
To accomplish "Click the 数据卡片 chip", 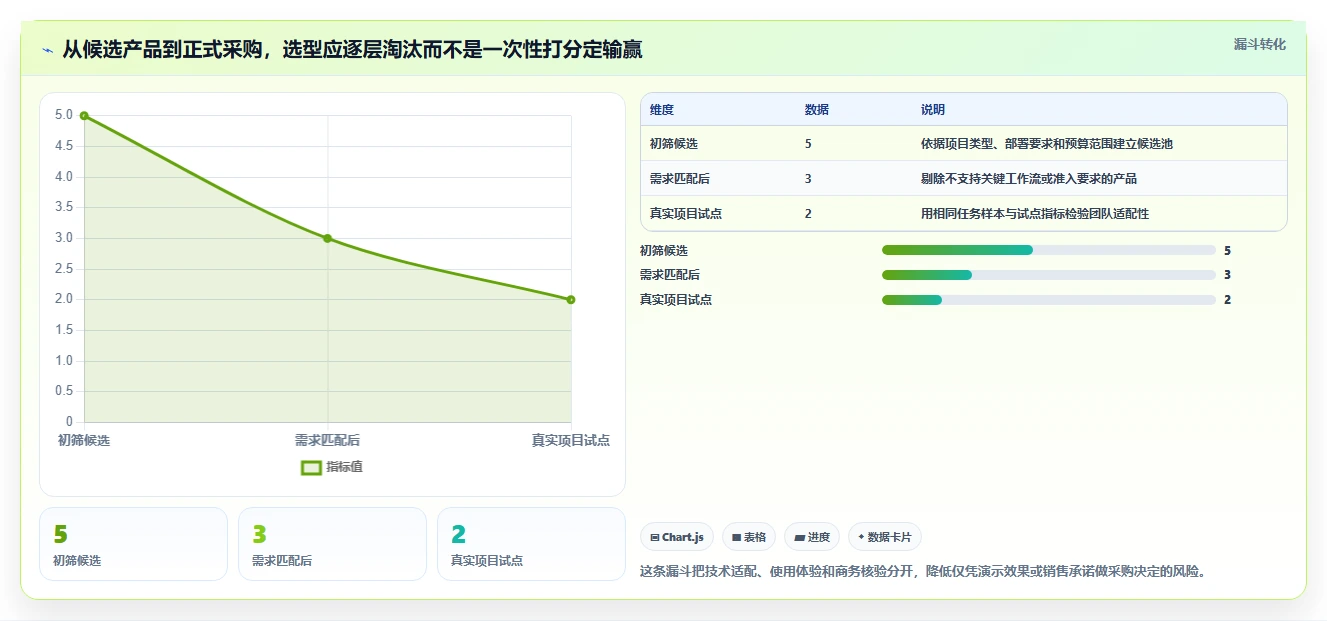I will [x=884, y=537].
